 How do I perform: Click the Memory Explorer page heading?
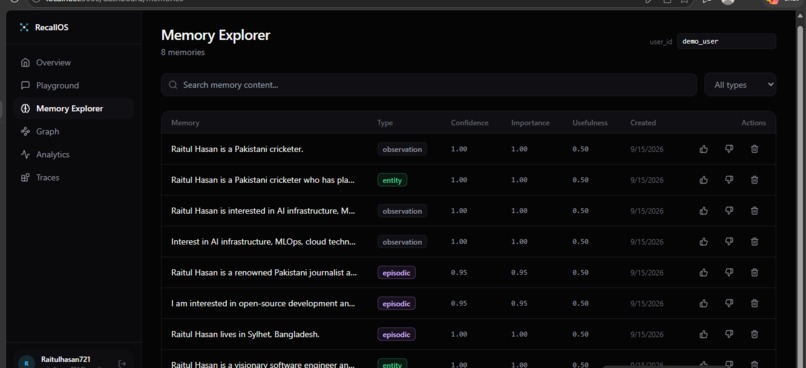tap(215, 35)
